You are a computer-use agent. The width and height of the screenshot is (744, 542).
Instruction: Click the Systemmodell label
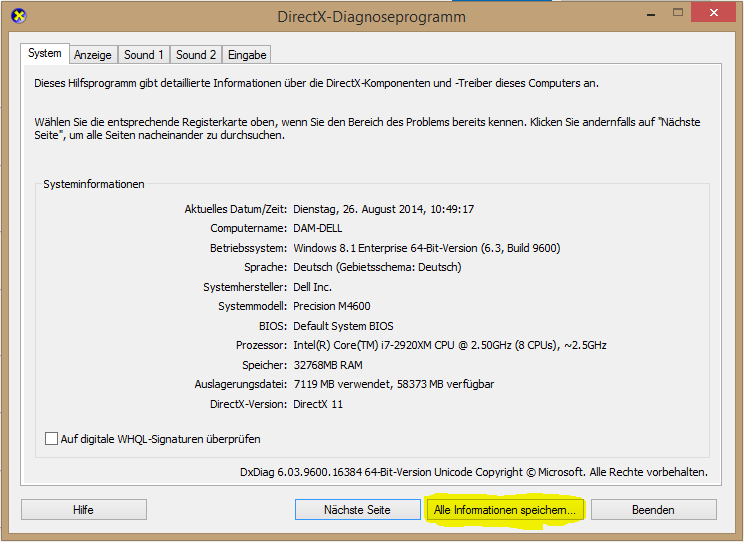[252, 306]
